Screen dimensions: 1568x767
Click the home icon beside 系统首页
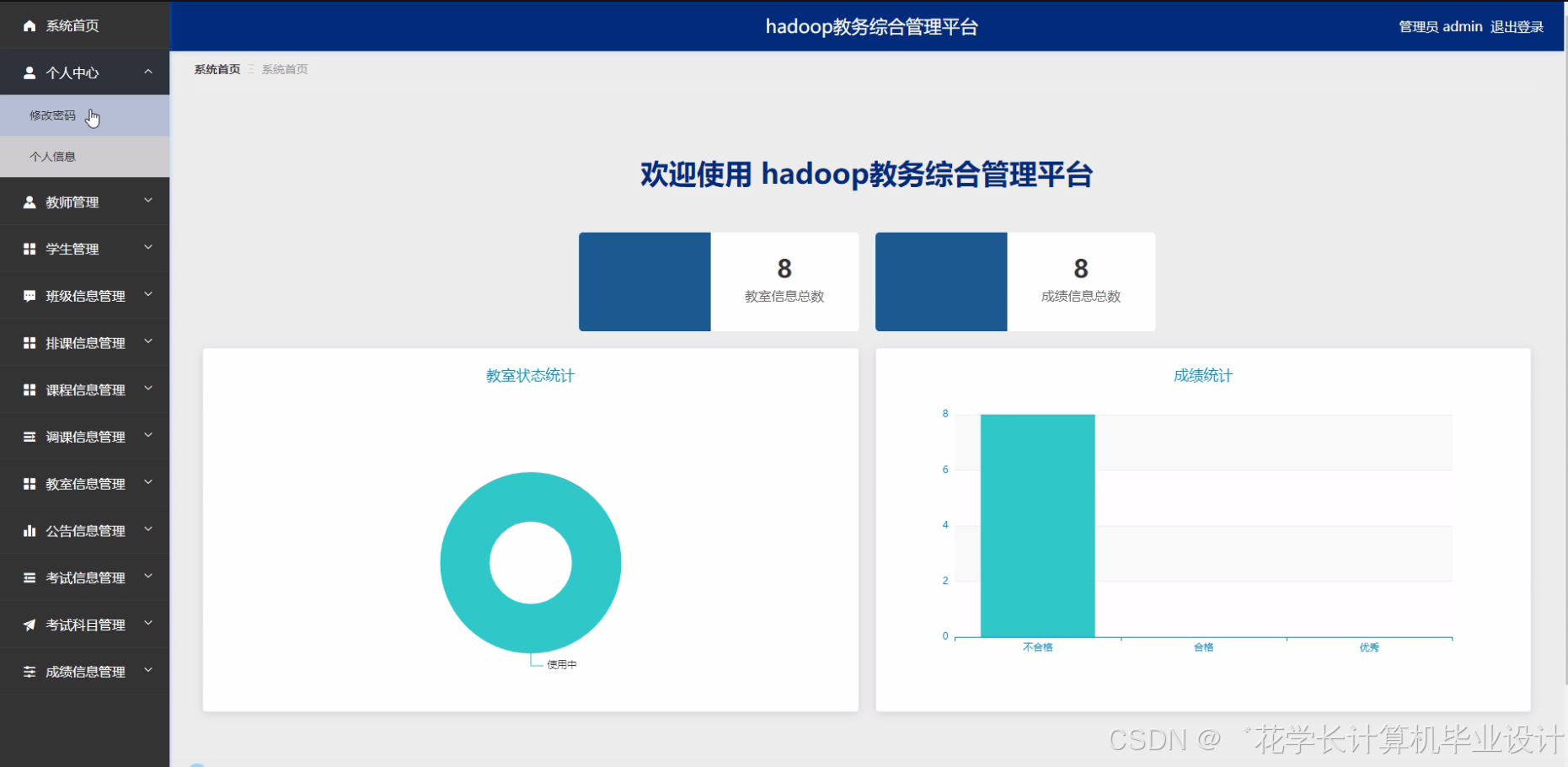click(28, 25)
